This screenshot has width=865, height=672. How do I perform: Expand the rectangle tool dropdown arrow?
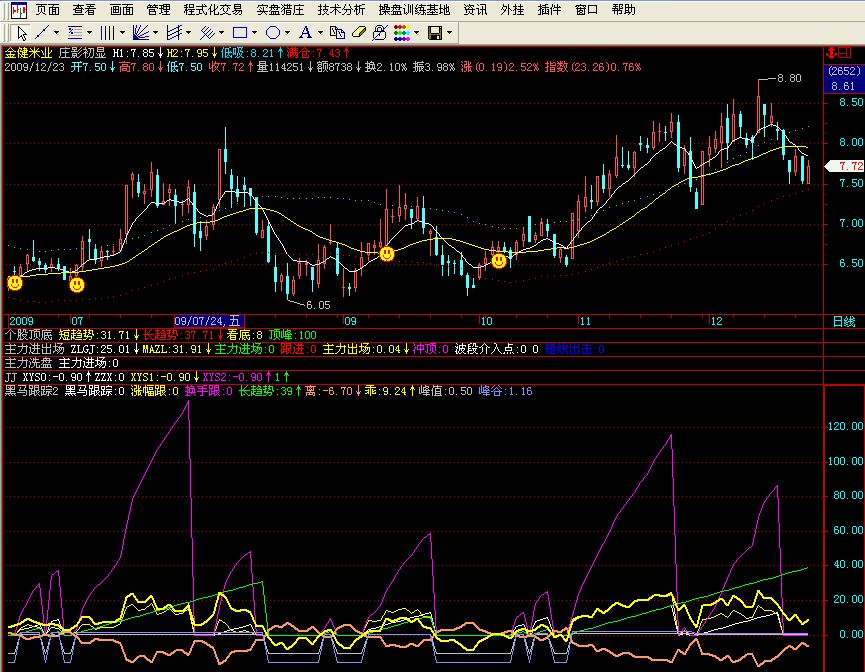click(254, 32)
